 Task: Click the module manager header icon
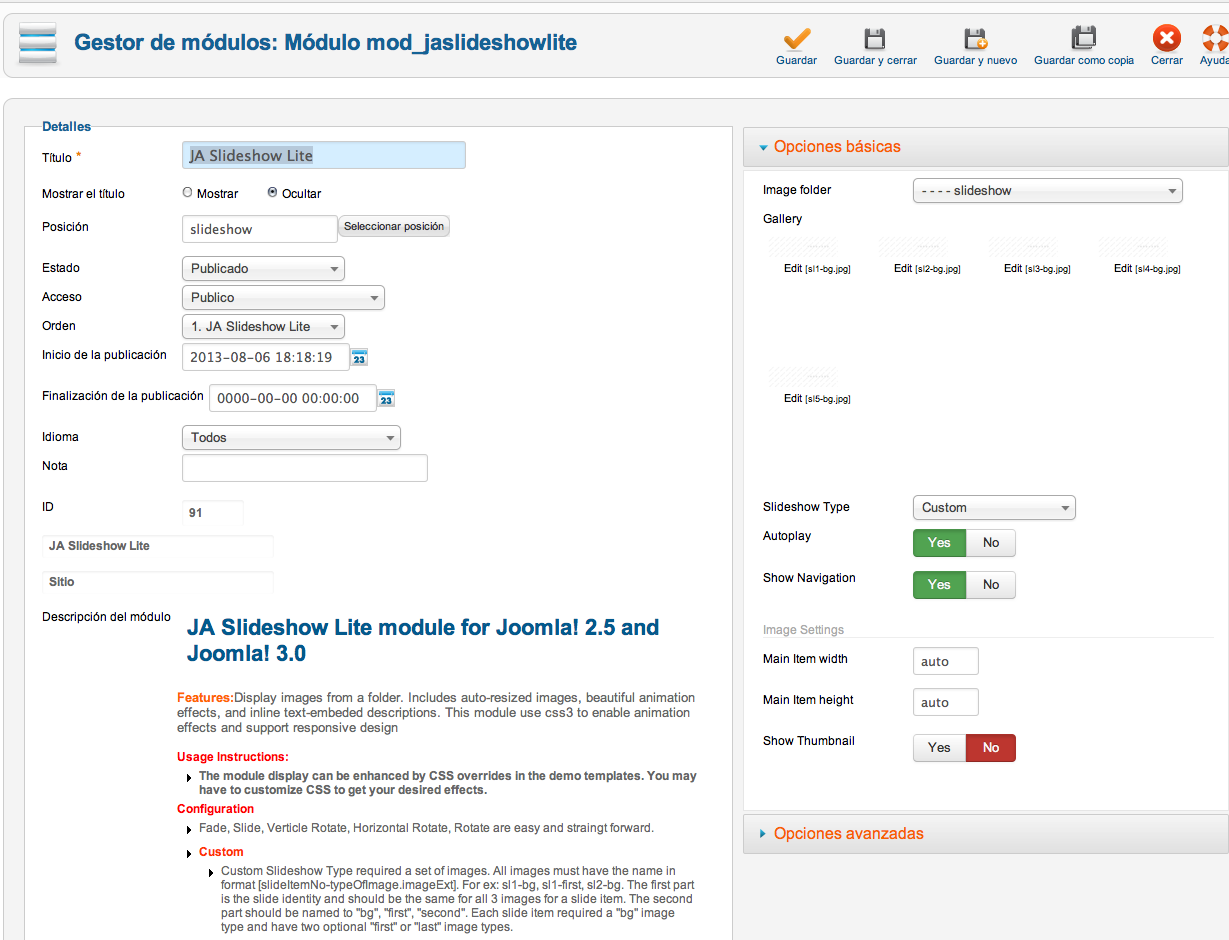pyautogui.click(x=37, y=43)
